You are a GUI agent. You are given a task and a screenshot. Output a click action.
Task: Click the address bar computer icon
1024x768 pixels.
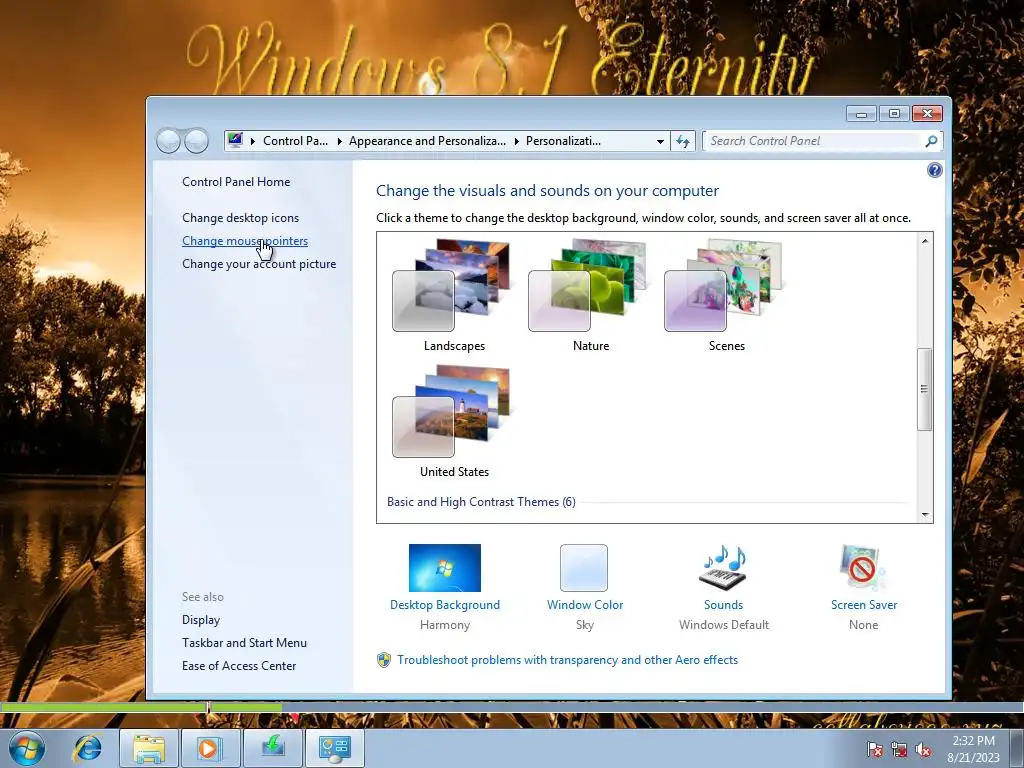[x=235, y=140]
